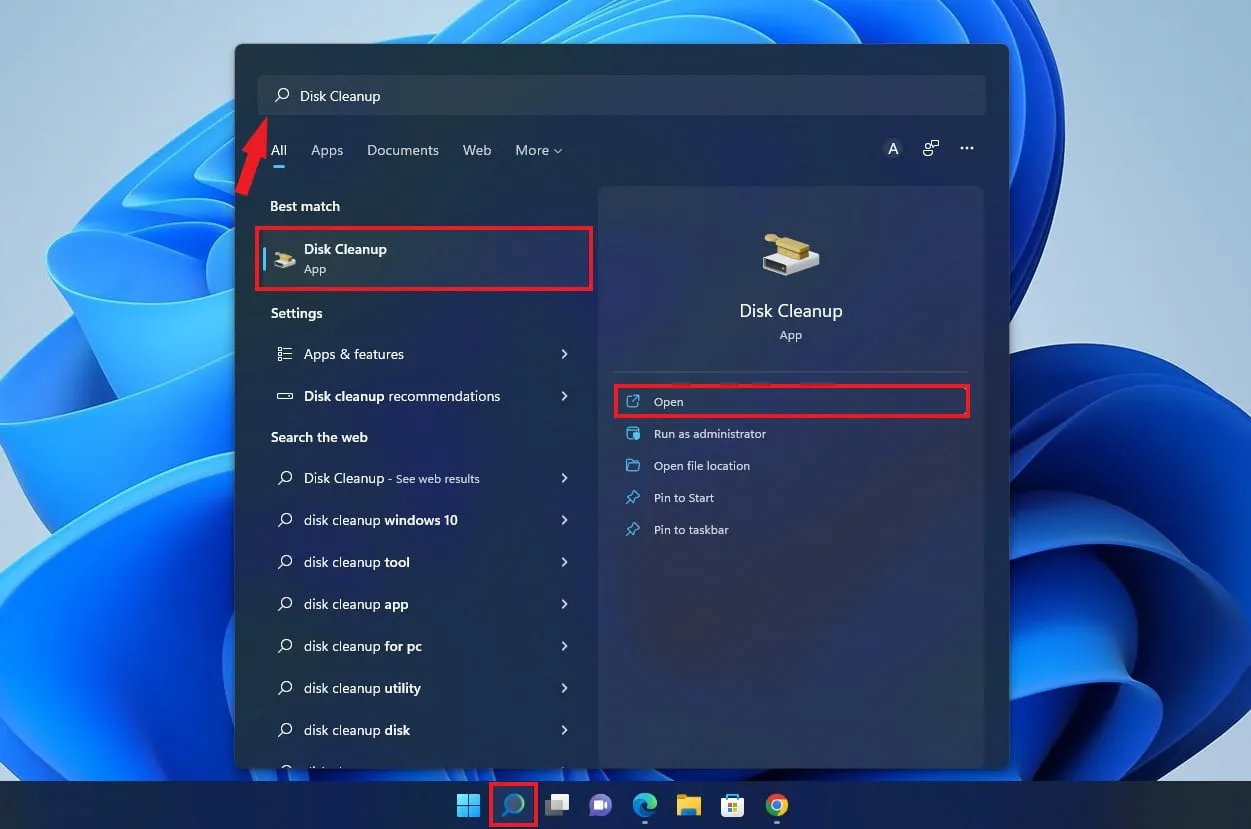The width and height of the screenshot is (1251, 829).
Task: Click the Open icon with arrow
Action: 633,402
